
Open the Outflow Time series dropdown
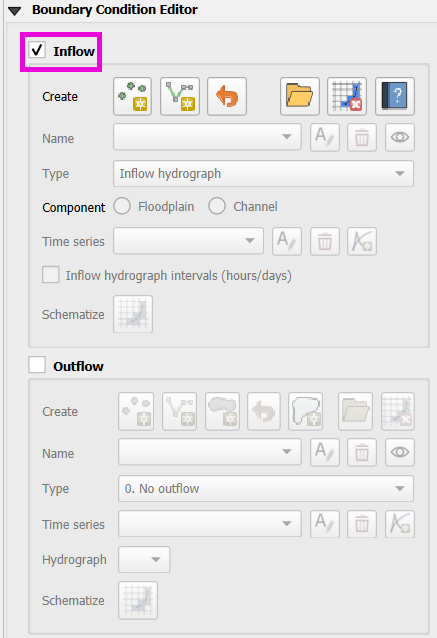(x=210, y=524)
